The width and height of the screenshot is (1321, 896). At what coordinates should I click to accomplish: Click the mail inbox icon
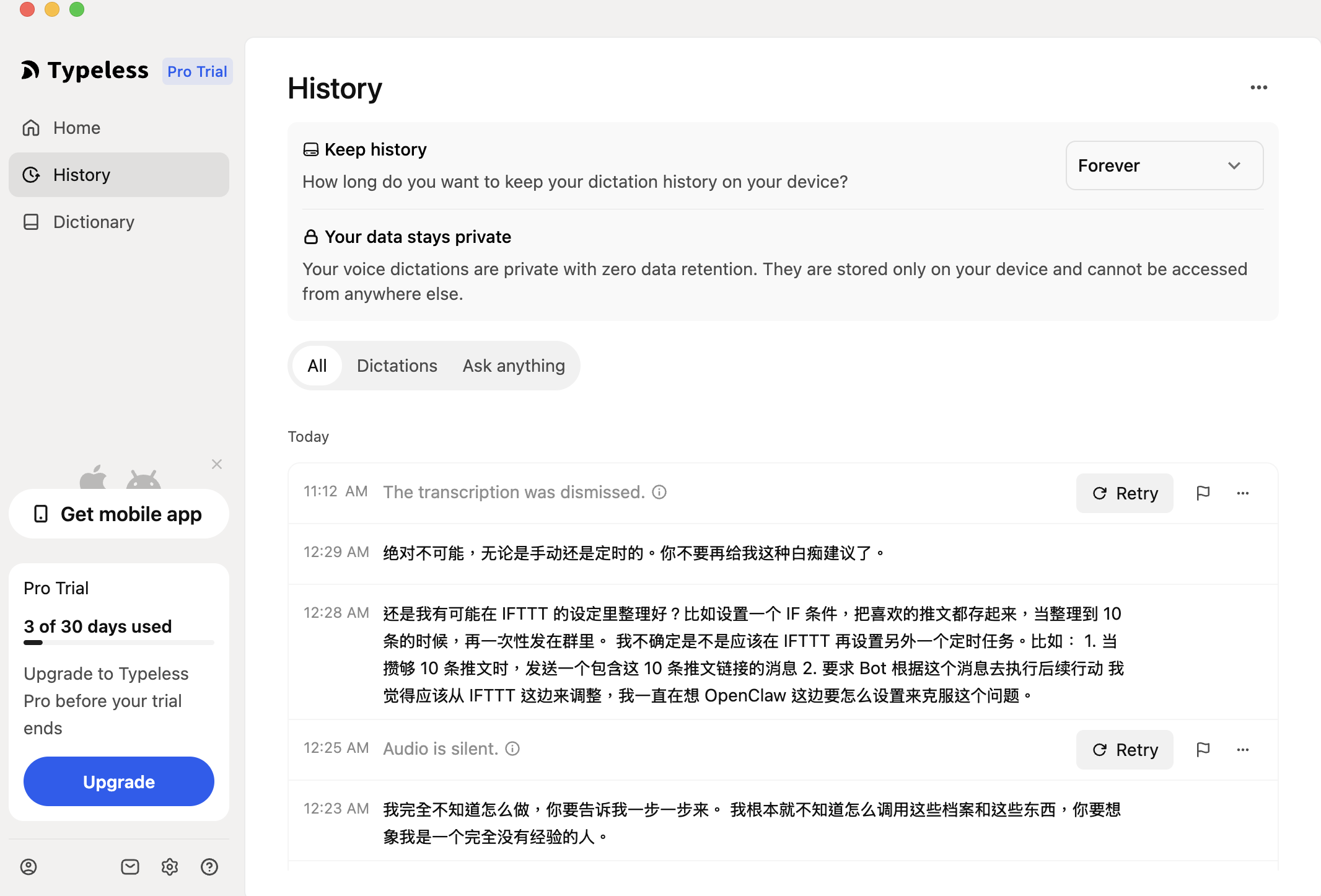click(130, 867)
